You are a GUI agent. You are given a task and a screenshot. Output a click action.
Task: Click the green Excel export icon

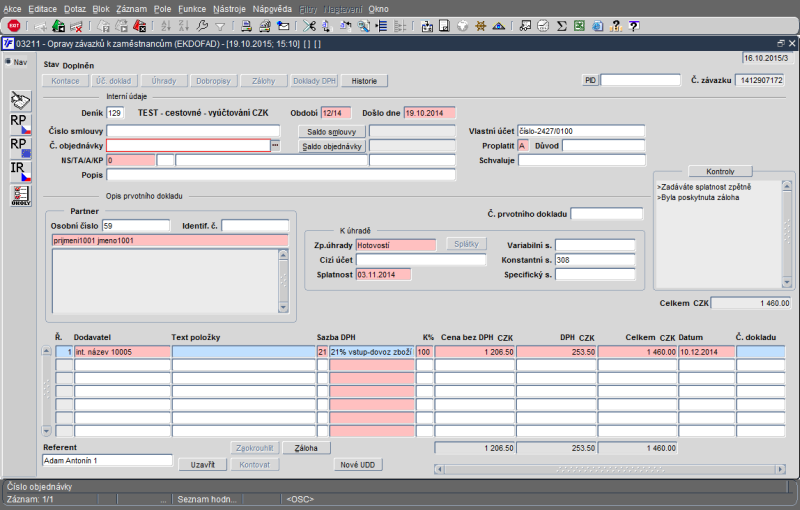coord(579,26)
